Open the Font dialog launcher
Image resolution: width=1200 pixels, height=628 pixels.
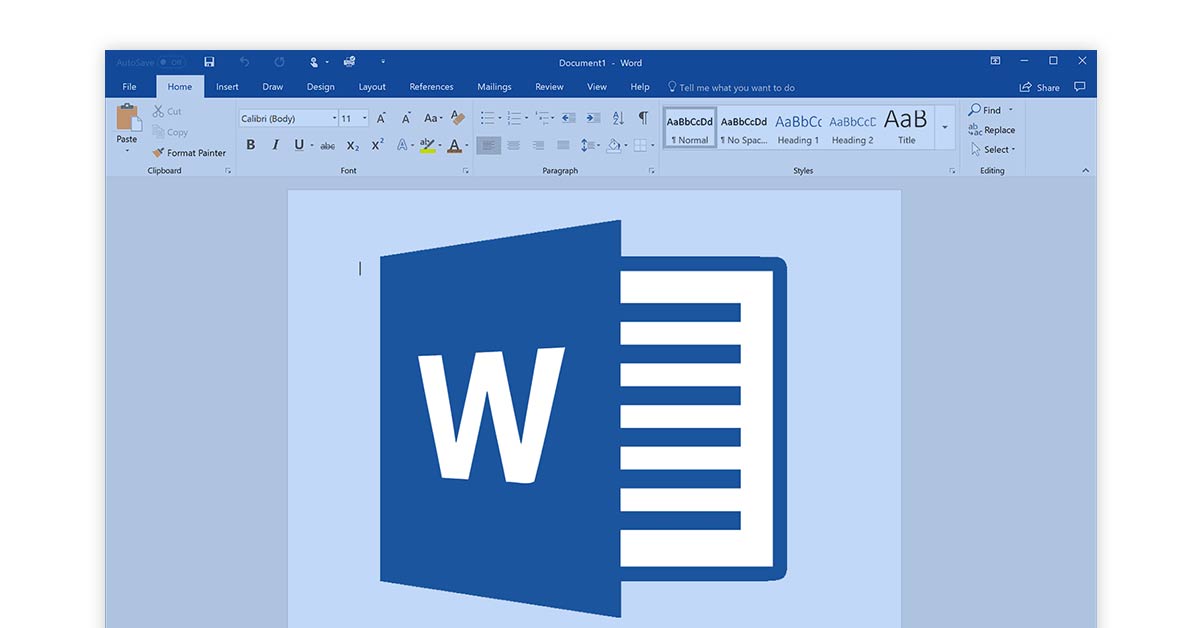(x=466, y=171)
